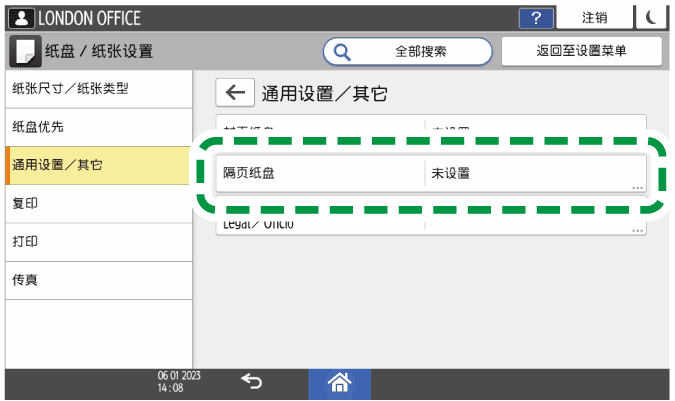Open the 传真 sidebar item
This screenshot has width=675, height=401.
coord(99,280)
